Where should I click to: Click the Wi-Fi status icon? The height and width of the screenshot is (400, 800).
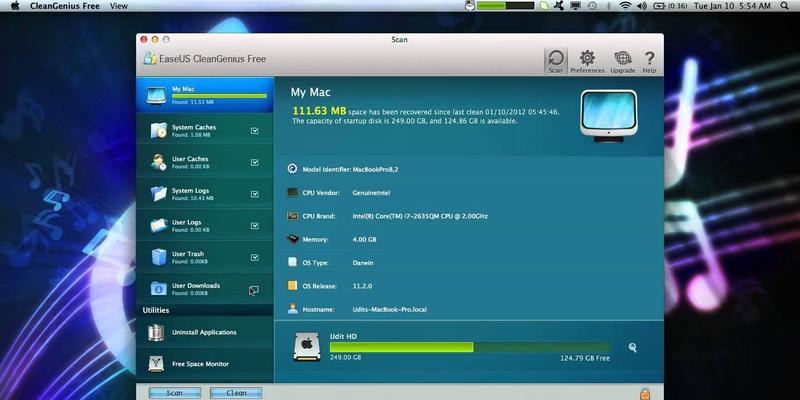[x=625, y=6]
